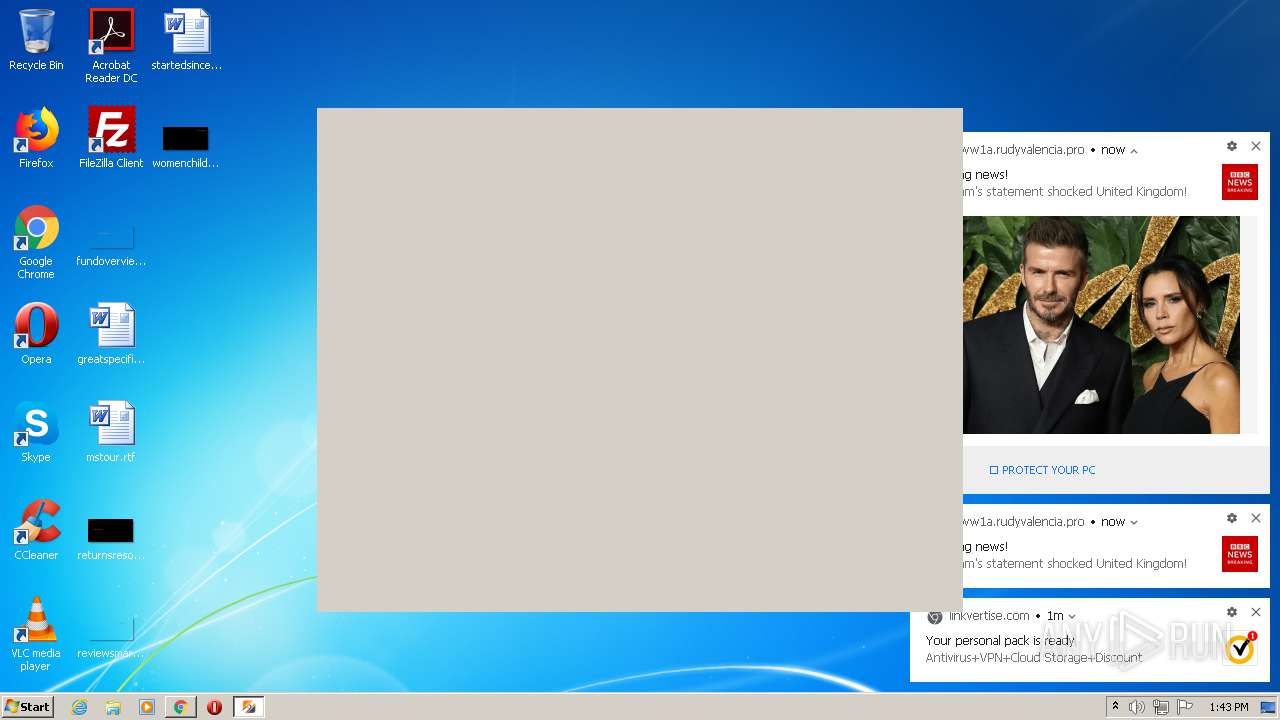Launch Acrobat Reader DC shortcut
This screenshot has height=720, width=1280.
tap(111, 46)
